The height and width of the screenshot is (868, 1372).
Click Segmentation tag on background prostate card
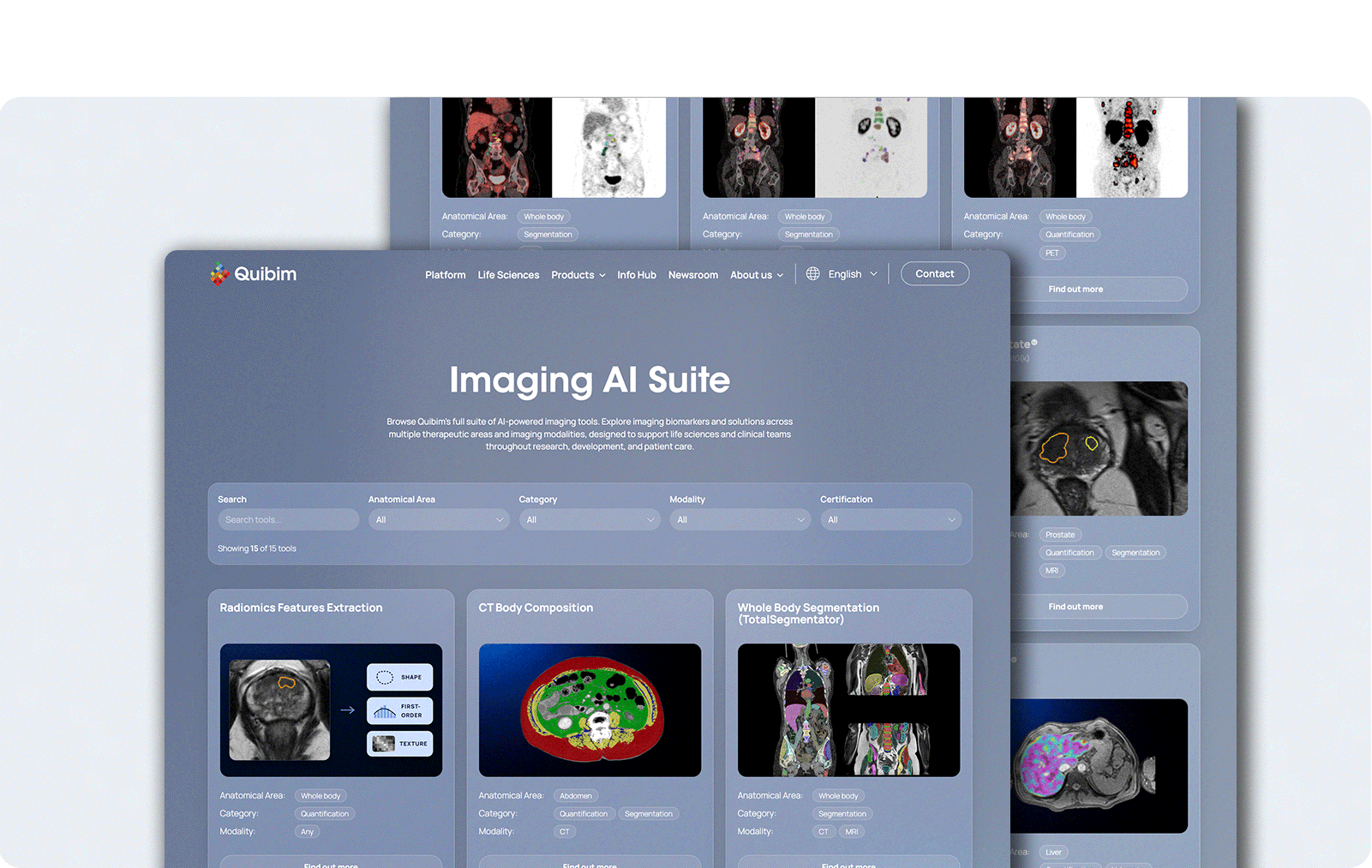pyautogui.click(x=1135, y=553)
